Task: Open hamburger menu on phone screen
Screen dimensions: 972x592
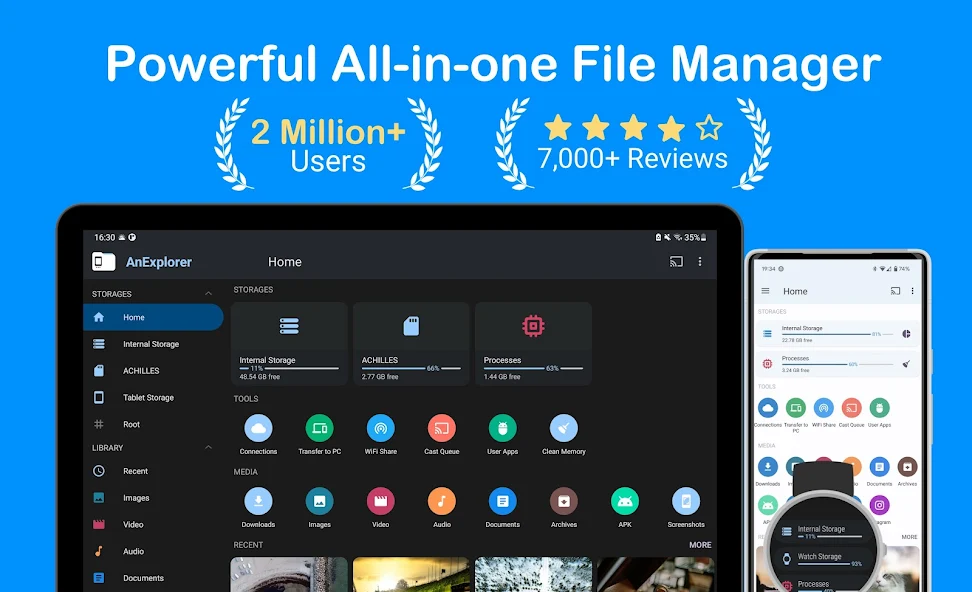Action: [x=766, y=291]
